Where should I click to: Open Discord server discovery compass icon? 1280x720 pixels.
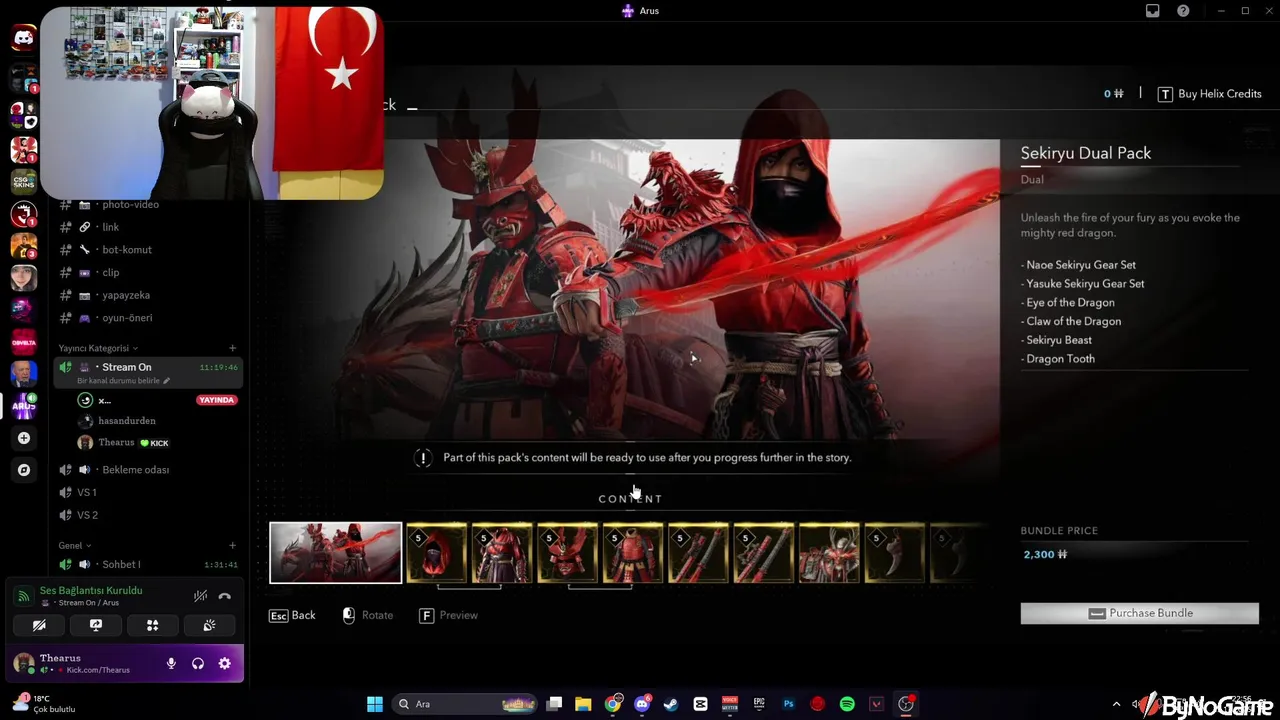24,470
